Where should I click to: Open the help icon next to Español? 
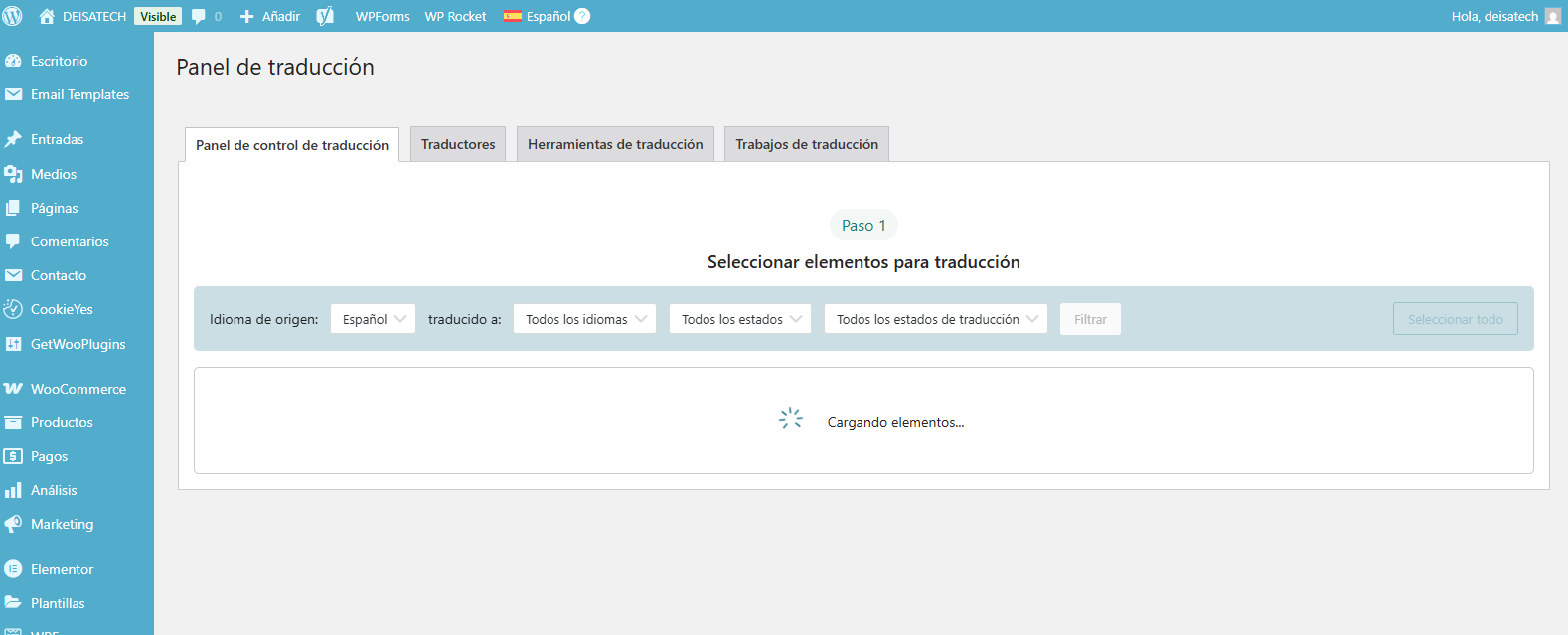coord(582,16)
